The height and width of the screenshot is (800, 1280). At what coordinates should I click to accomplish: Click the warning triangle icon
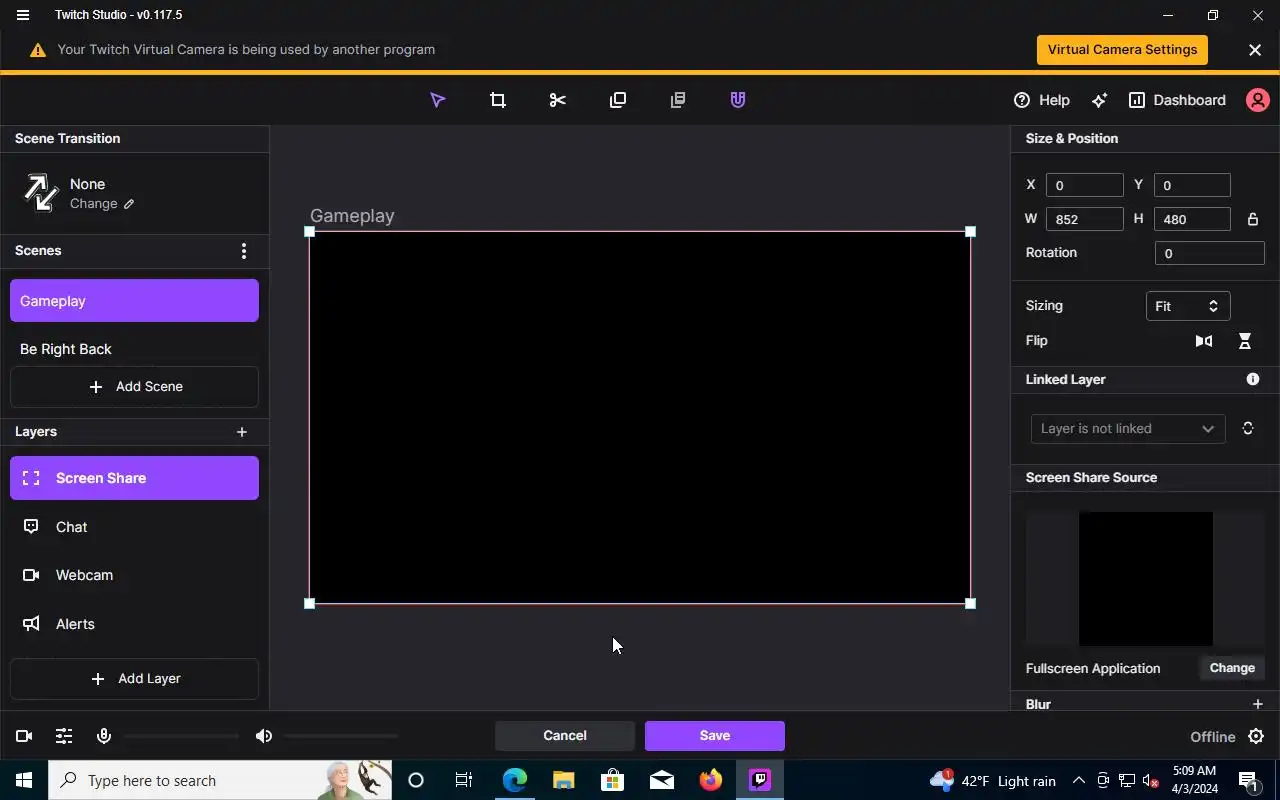click(38, 50)
